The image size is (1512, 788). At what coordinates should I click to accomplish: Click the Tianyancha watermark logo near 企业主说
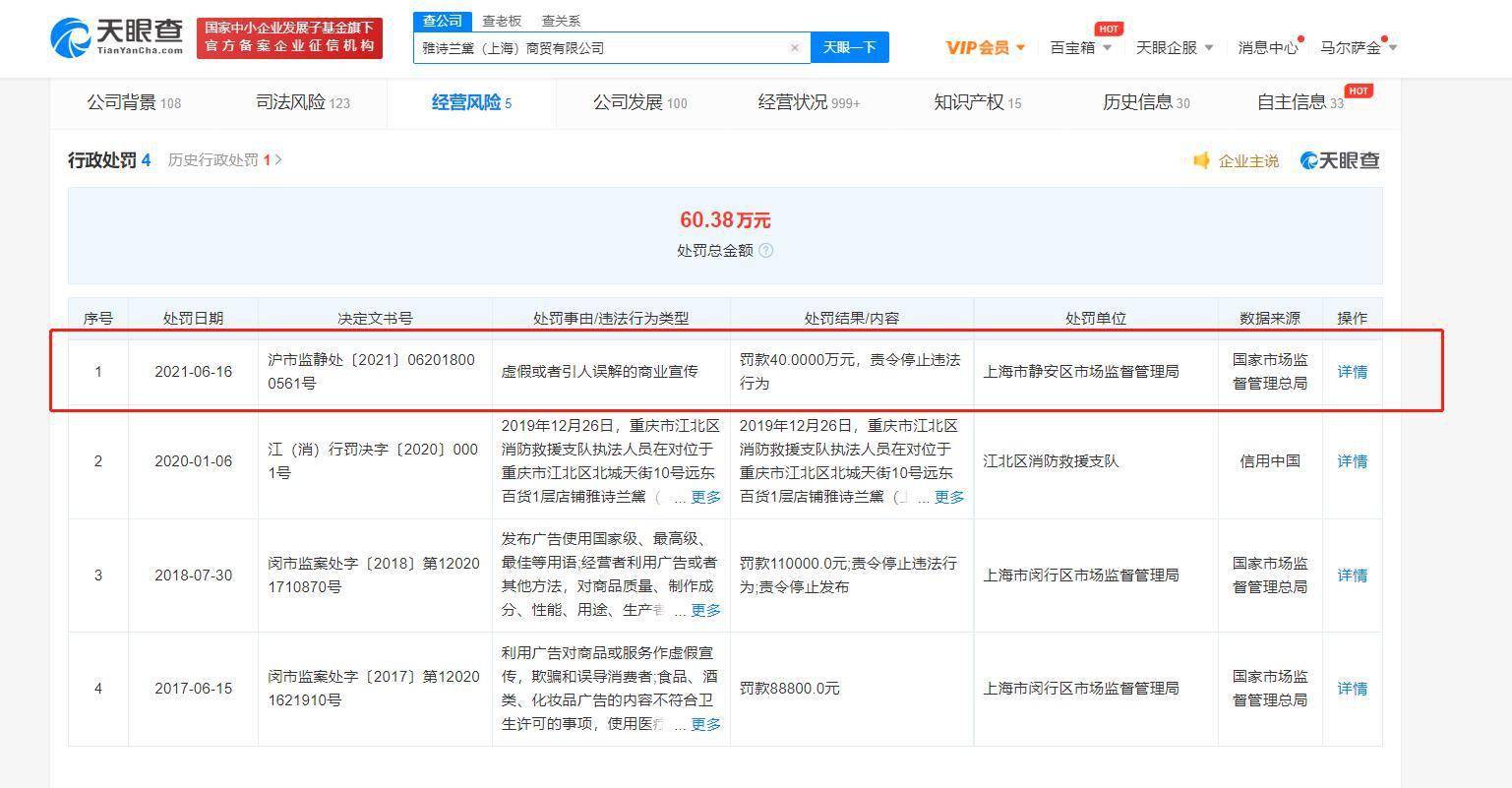click(x=1340, y=160)
